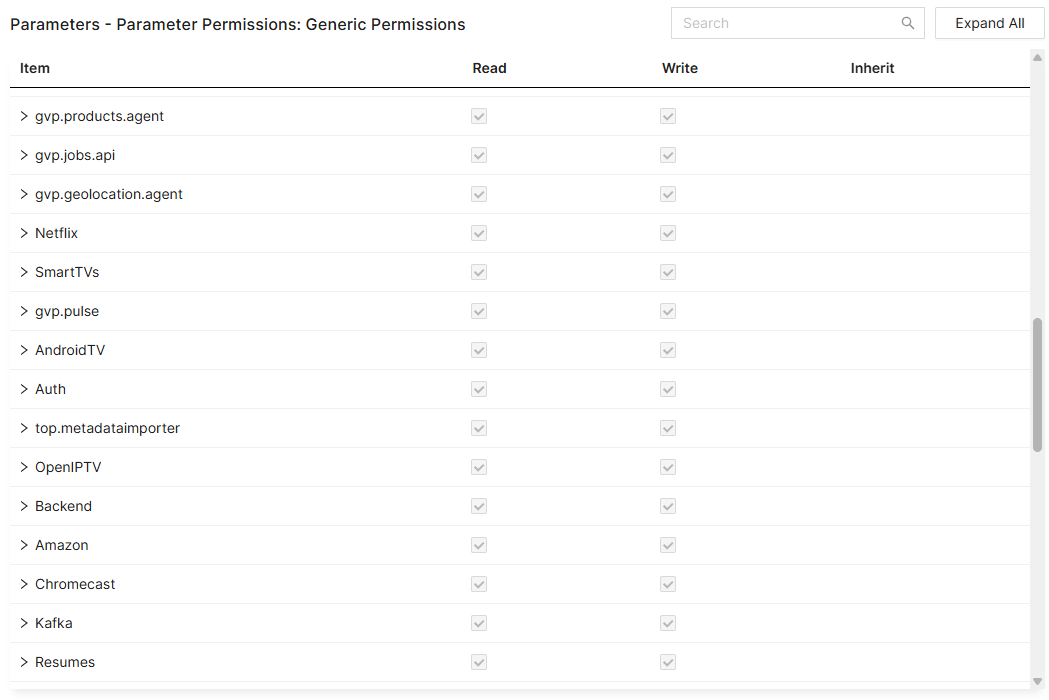This screenshot has height=700, width=1049.
Task: Expand the Netflix tree item
Action: (x=24, y=233)
